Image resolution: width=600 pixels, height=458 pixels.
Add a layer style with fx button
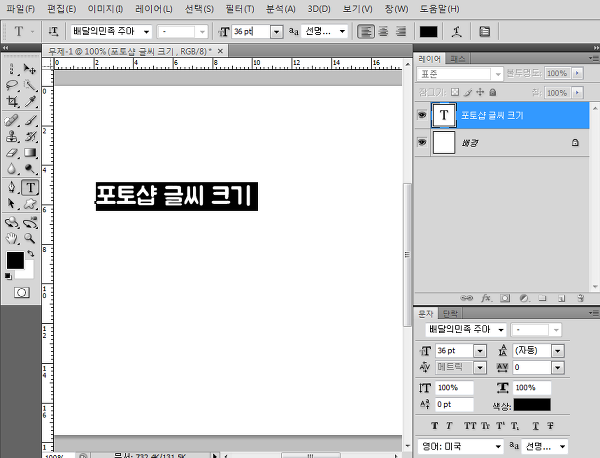click(486, 298)
